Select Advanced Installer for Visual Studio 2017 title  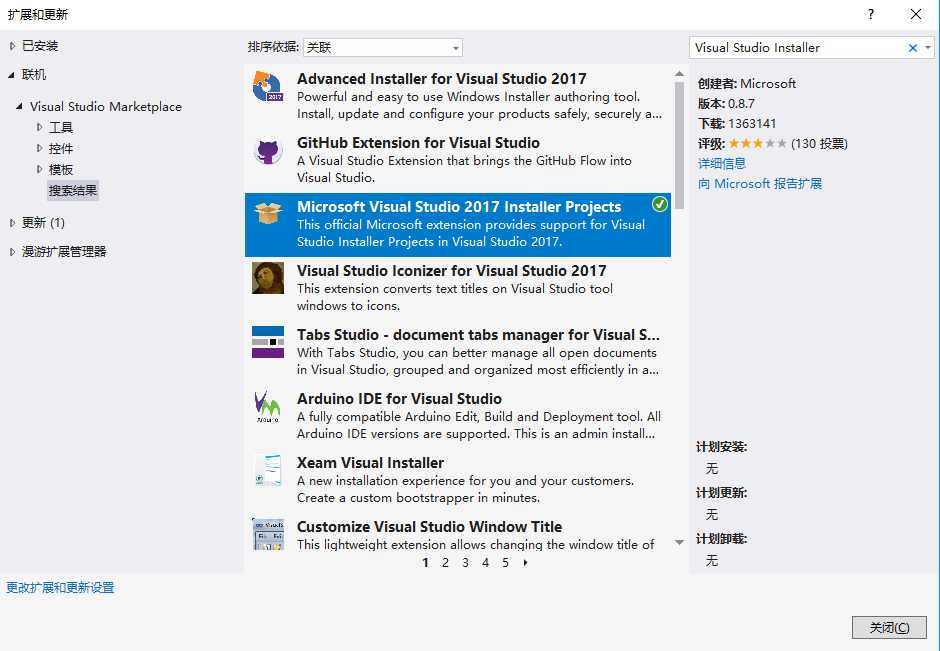coord(441,79)
